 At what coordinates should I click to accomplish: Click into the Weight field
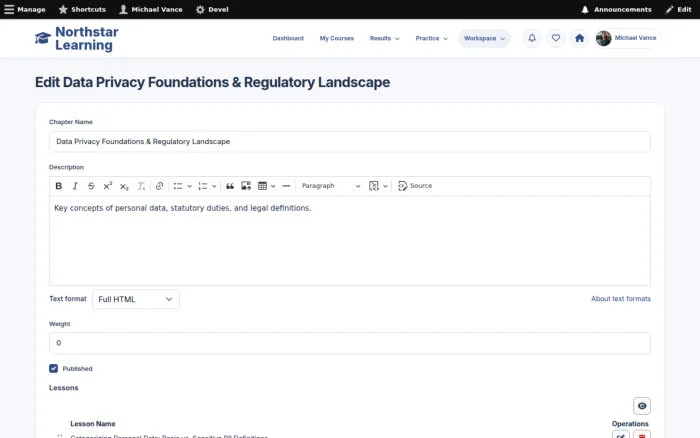click(350, 343)
